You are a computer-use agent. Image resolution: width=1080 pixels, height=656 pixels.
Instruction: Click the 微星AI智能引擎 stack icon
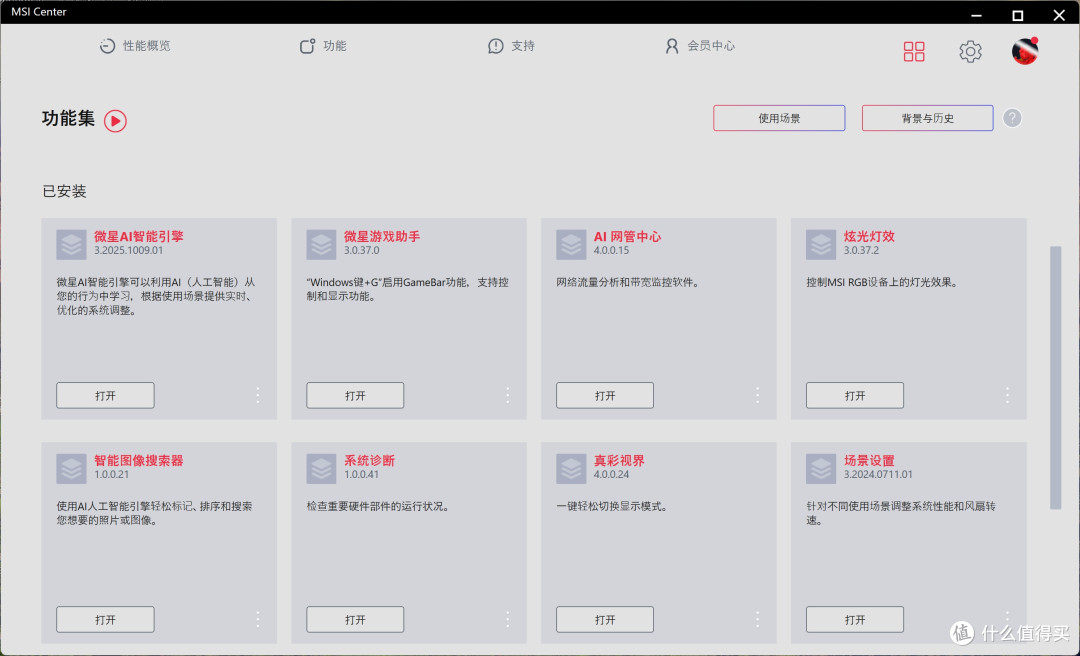pos(72,245)
